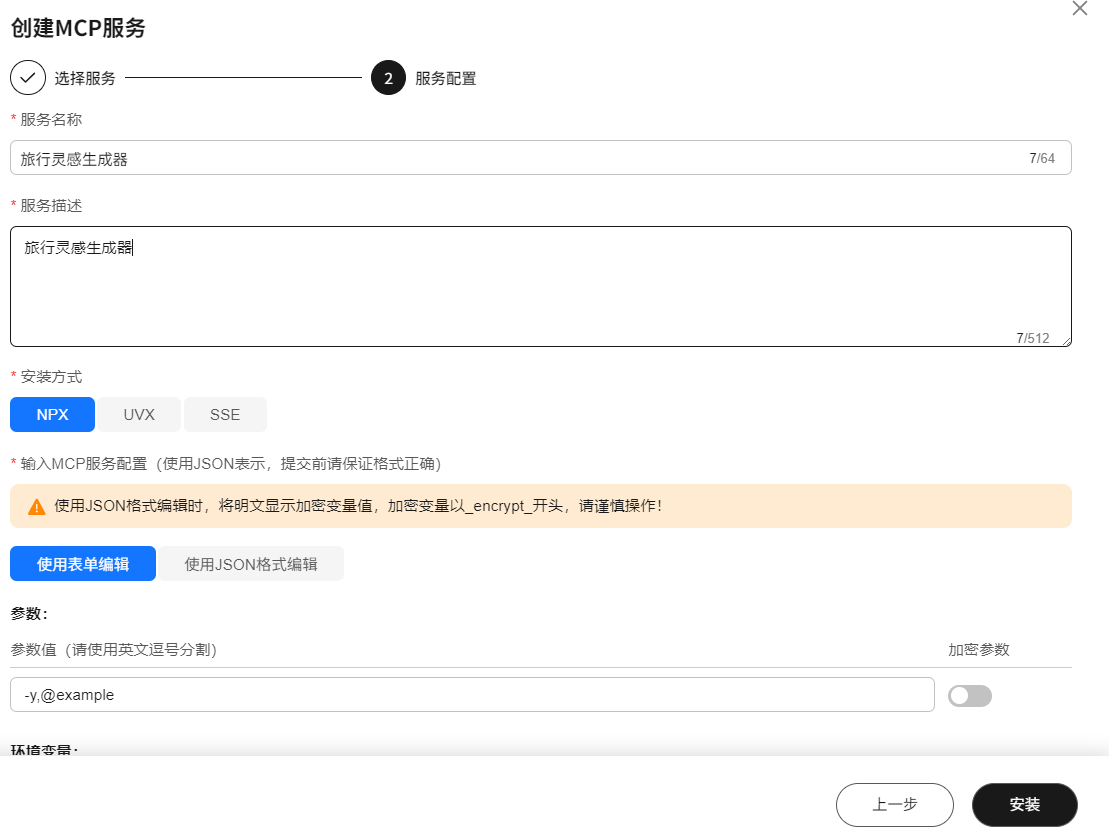
Task: Click the 安装方式 label
Action: click(51, 376)
